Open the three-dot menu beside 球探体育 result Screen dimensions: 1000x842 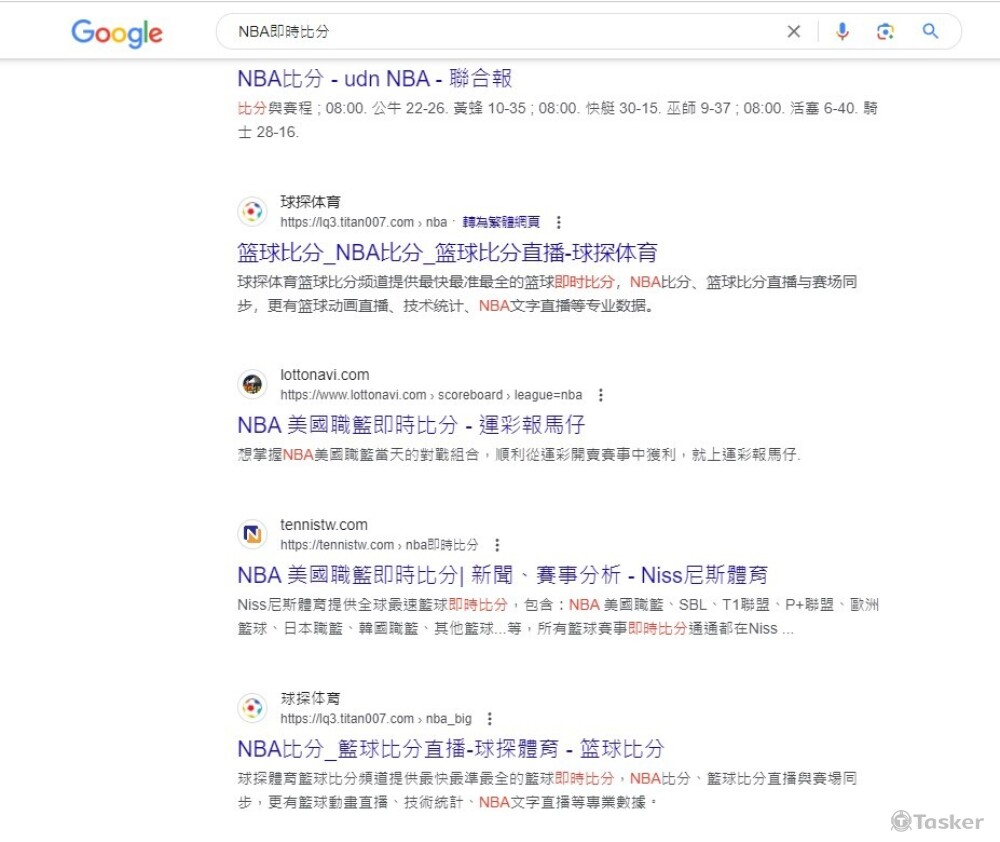tap(558, 222)
